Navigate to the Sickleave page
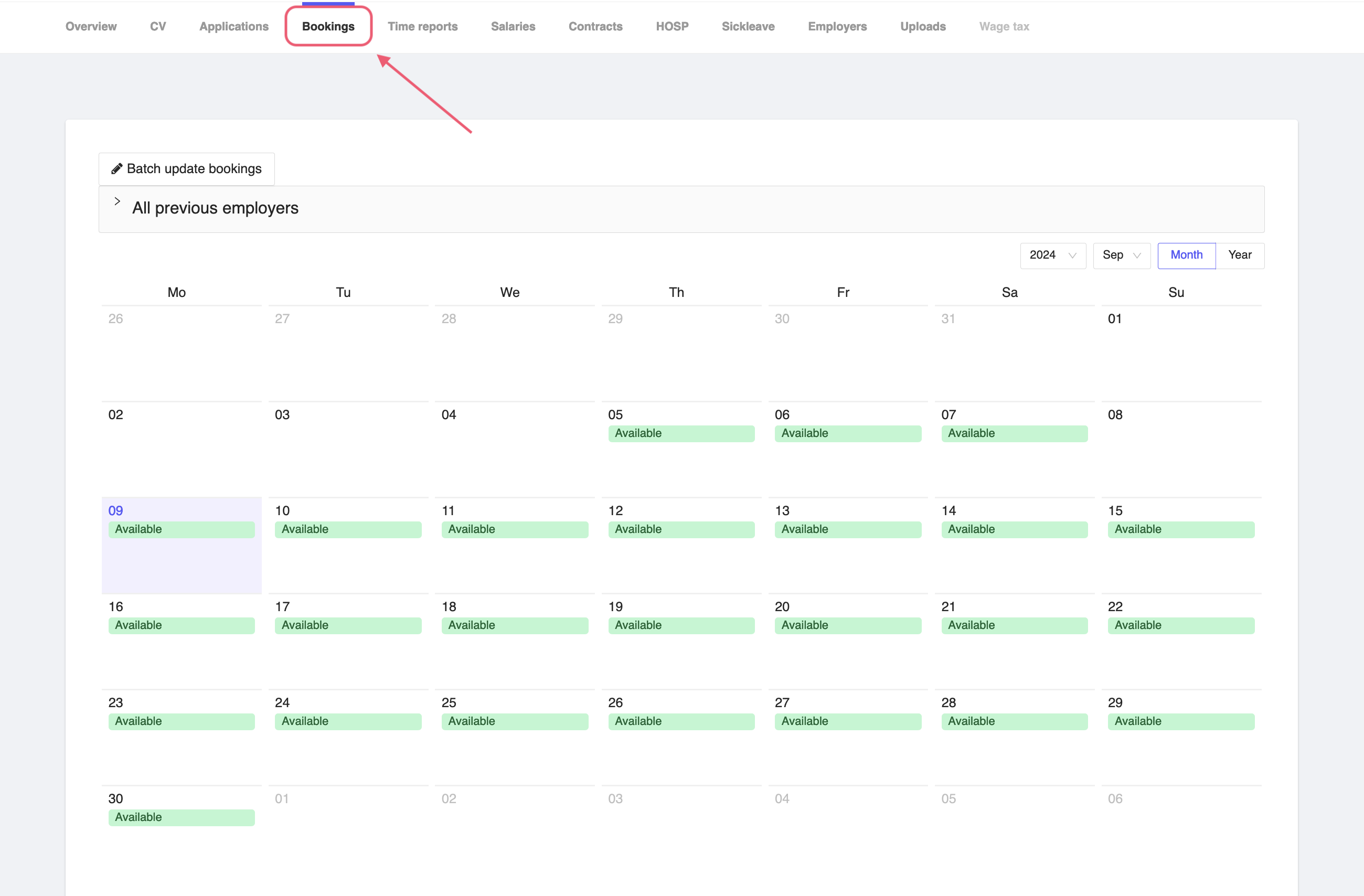The height and width of the screenshot is (896, 1364). [x=748, y=26]
